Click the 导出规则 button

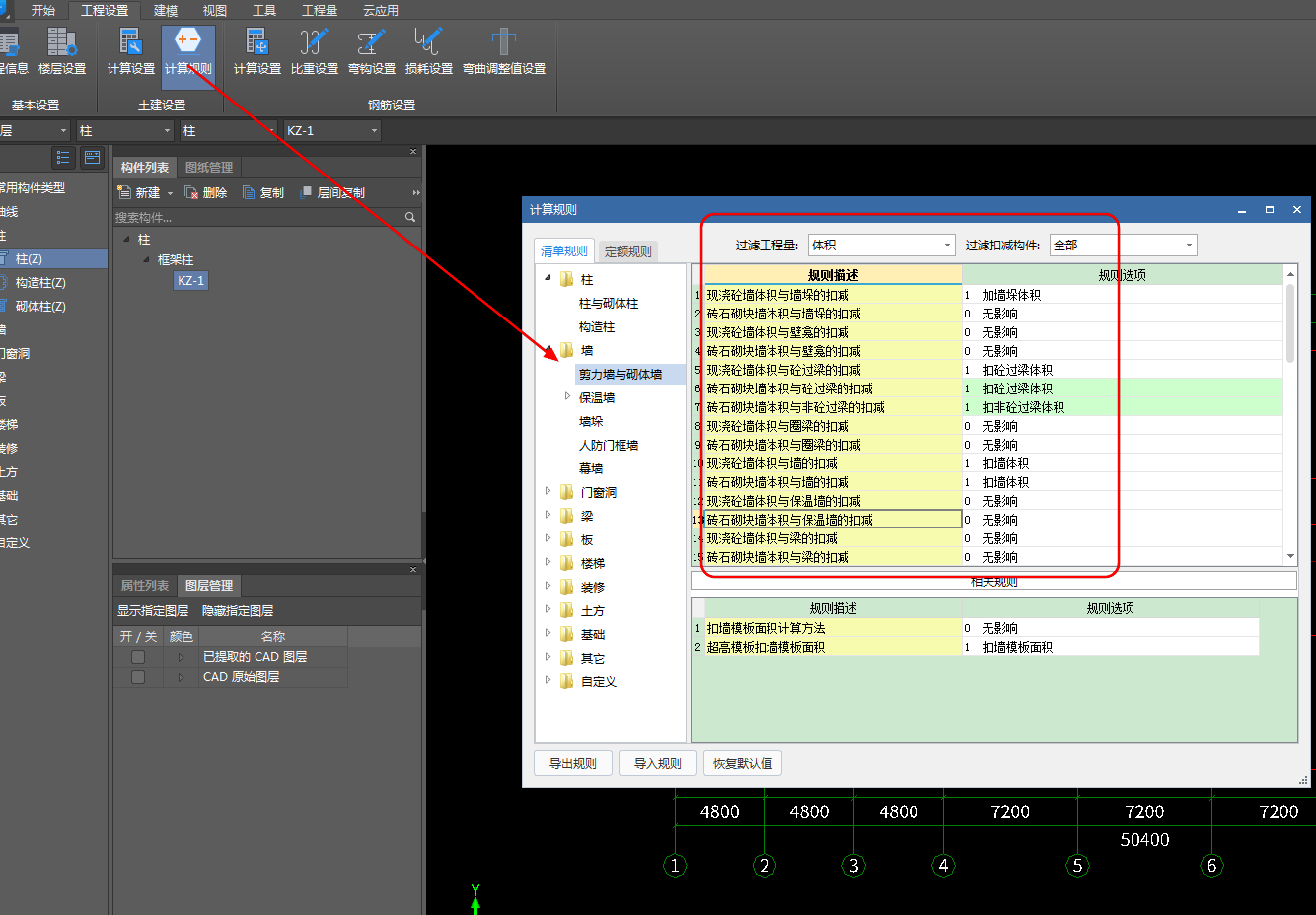coord(573,763)
